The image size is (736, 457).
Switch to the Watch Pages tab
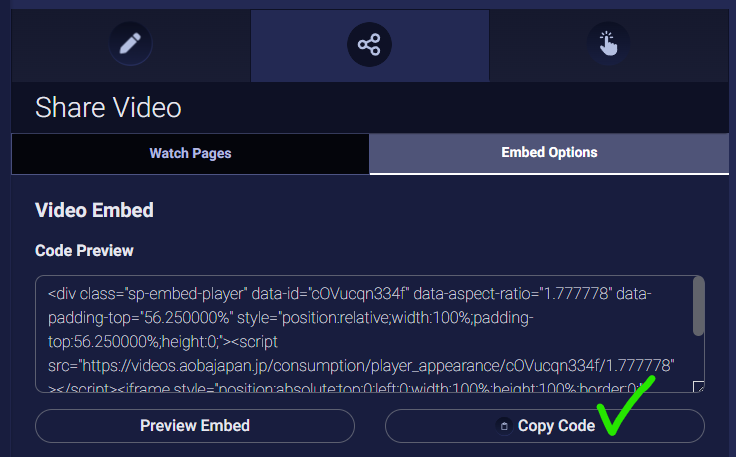click(x=190, y=154)
